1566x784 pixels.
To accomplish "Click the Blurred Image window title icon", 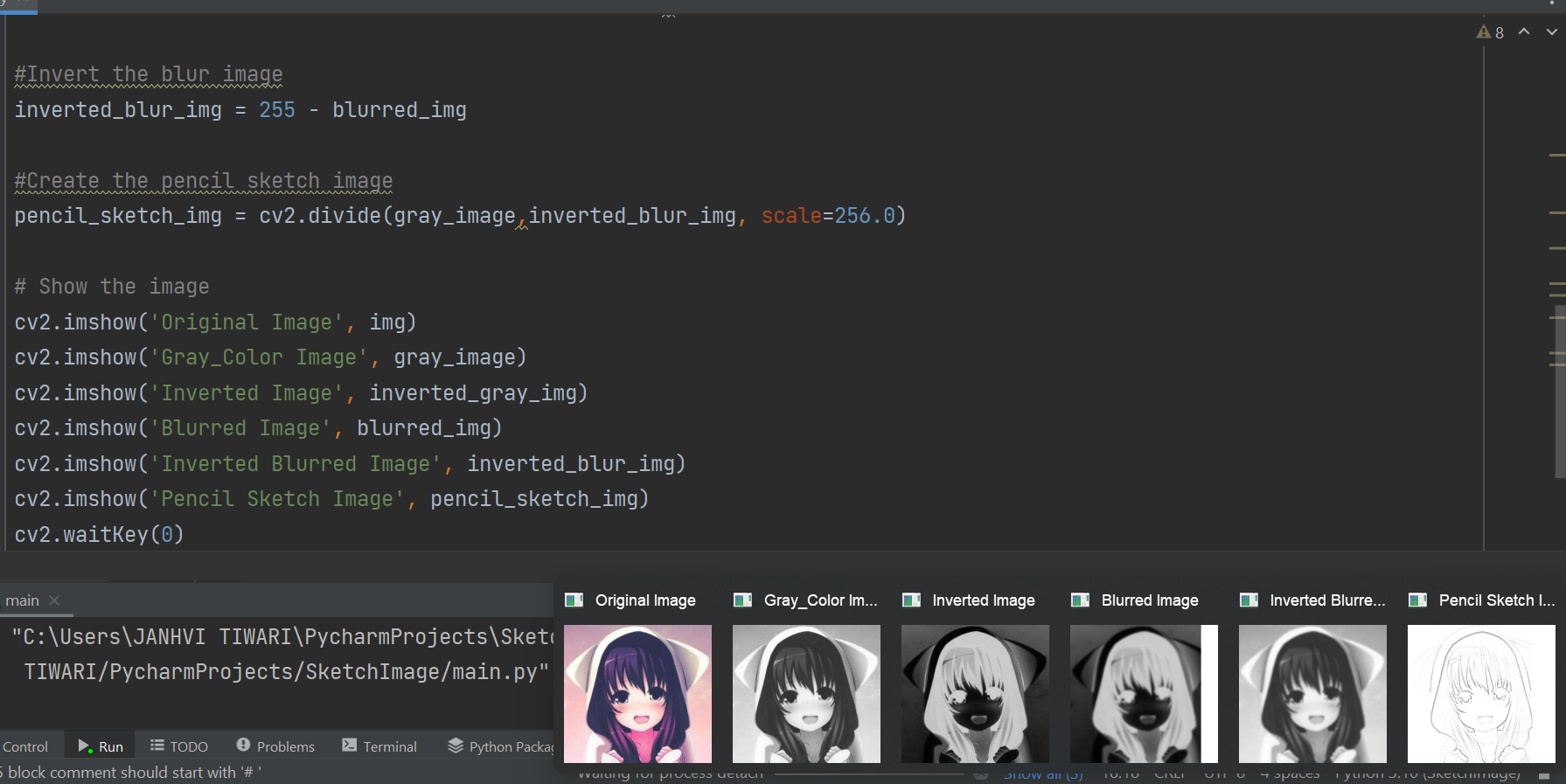I will coord(1080,600).
